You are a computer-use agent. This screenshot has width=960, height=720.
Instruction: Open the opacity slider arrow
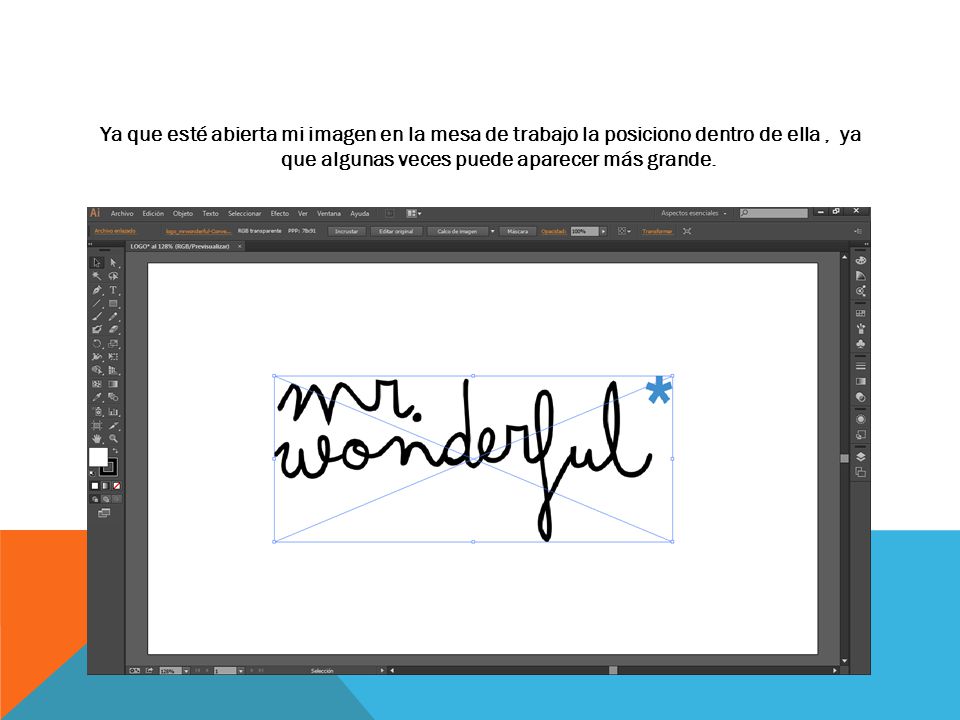(x=603, y=231)
